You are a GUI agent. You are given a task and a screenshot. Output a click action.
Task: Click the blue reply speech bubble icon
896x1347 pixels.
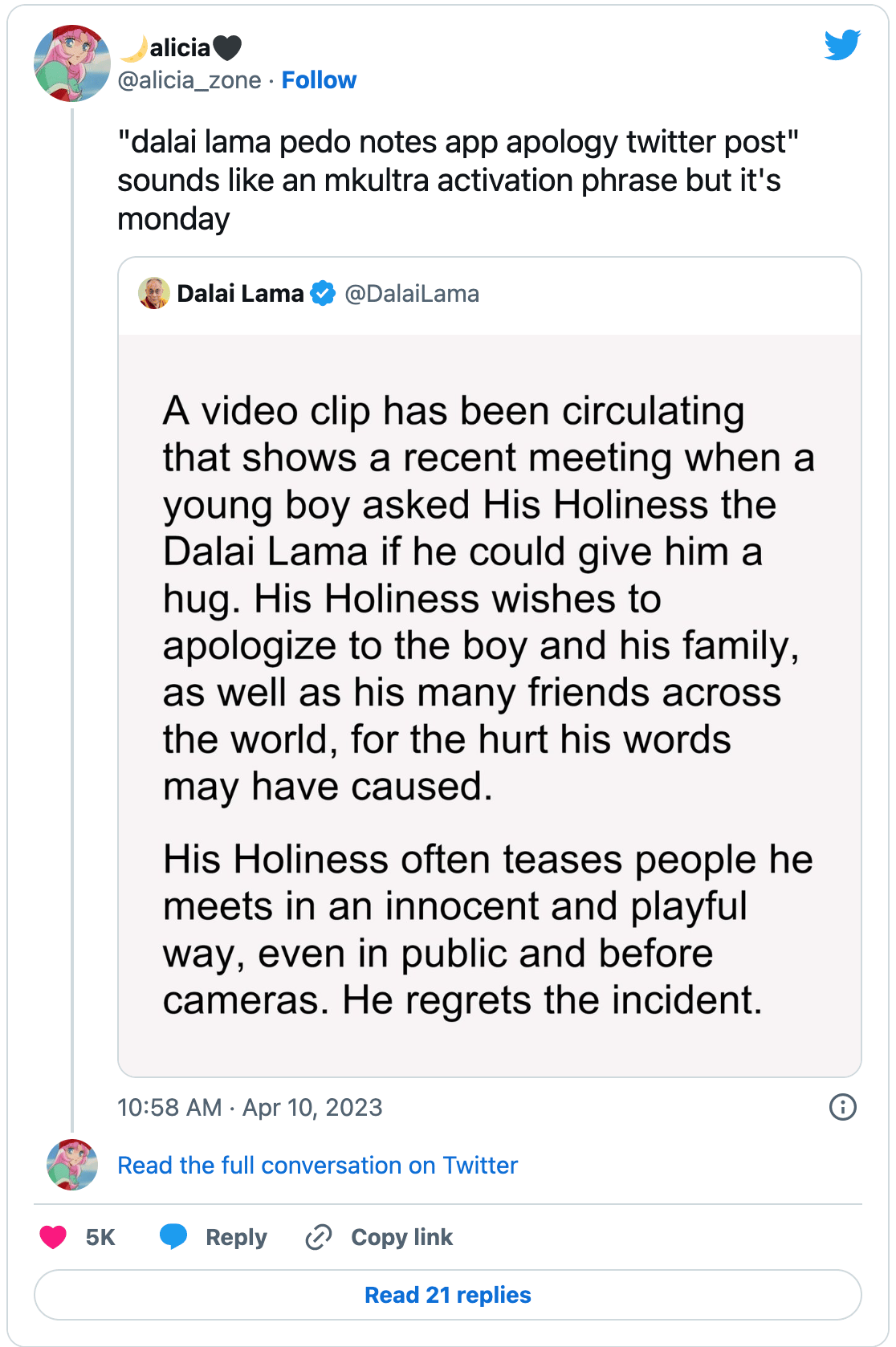click(173, 1237)
